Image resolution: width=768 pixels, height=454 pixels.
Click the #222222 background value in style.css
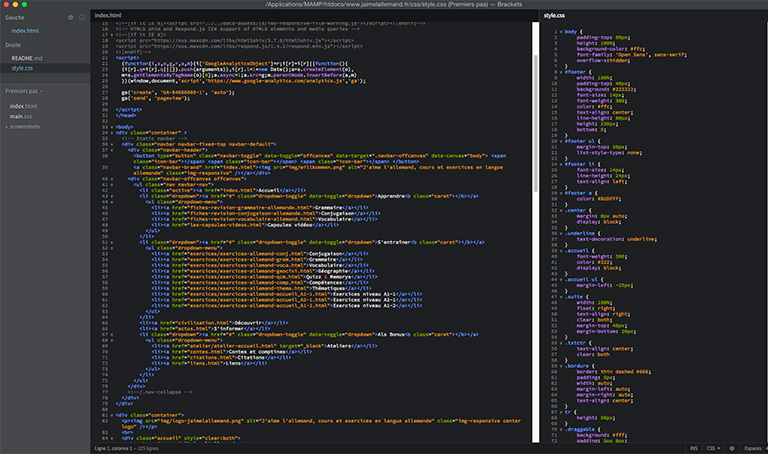(x=623, y=89)
